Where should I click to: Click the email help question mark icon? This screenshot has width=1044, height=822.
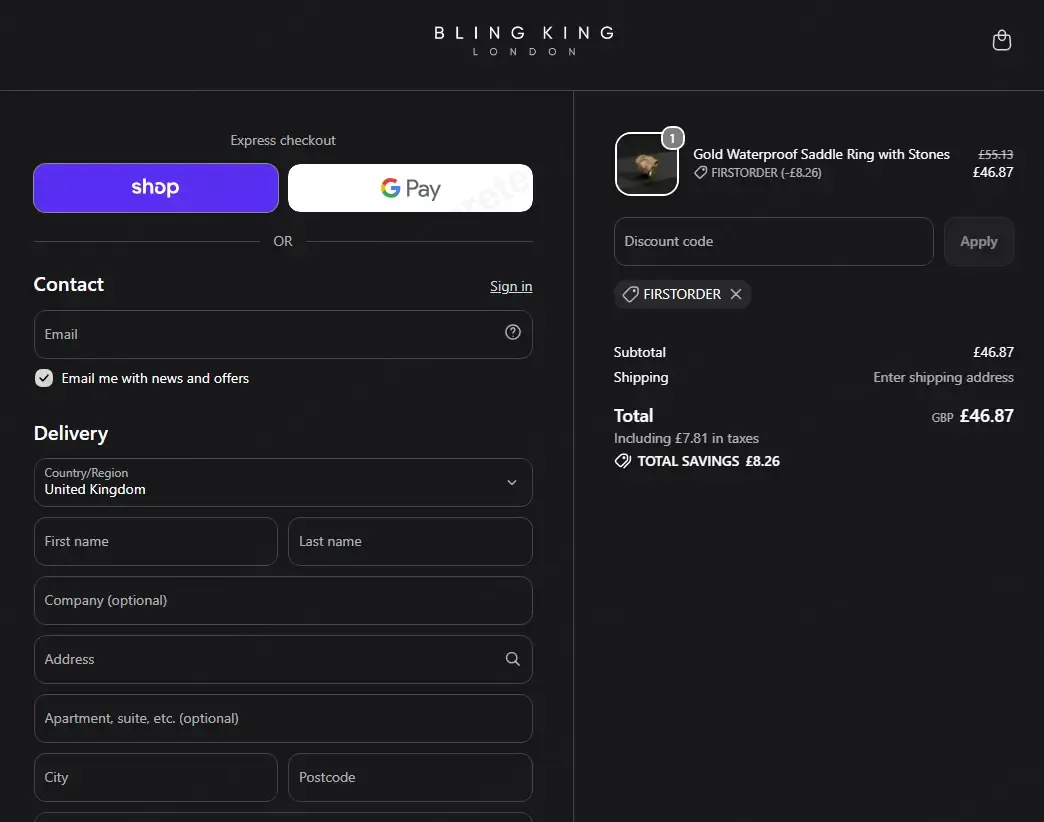(512, 332)
